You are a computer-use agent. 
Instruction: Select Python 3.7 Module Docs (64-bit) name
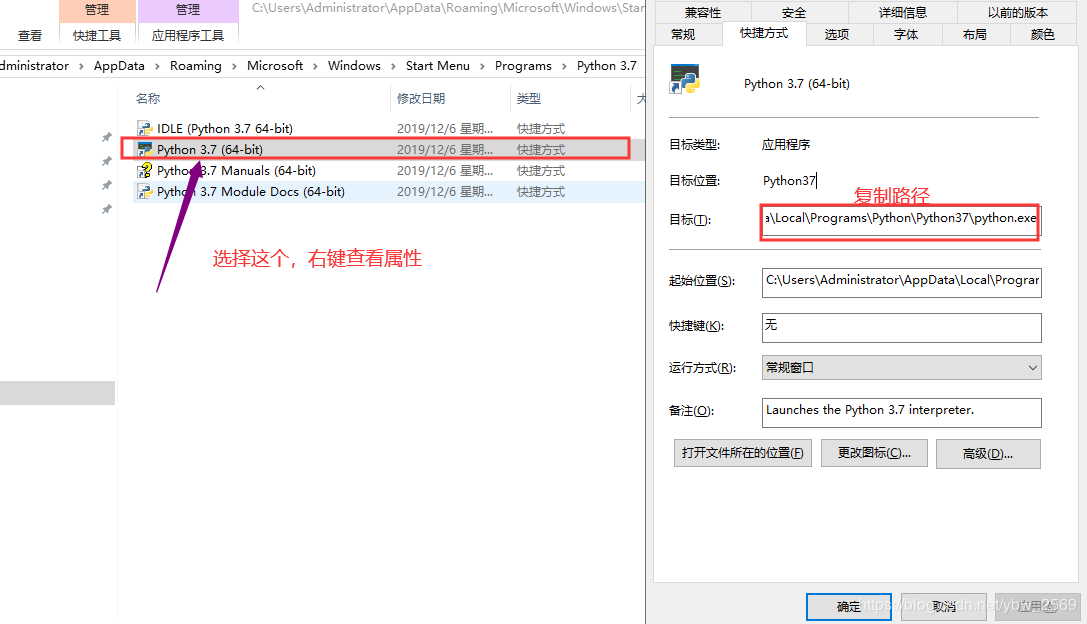click(251, 191)
